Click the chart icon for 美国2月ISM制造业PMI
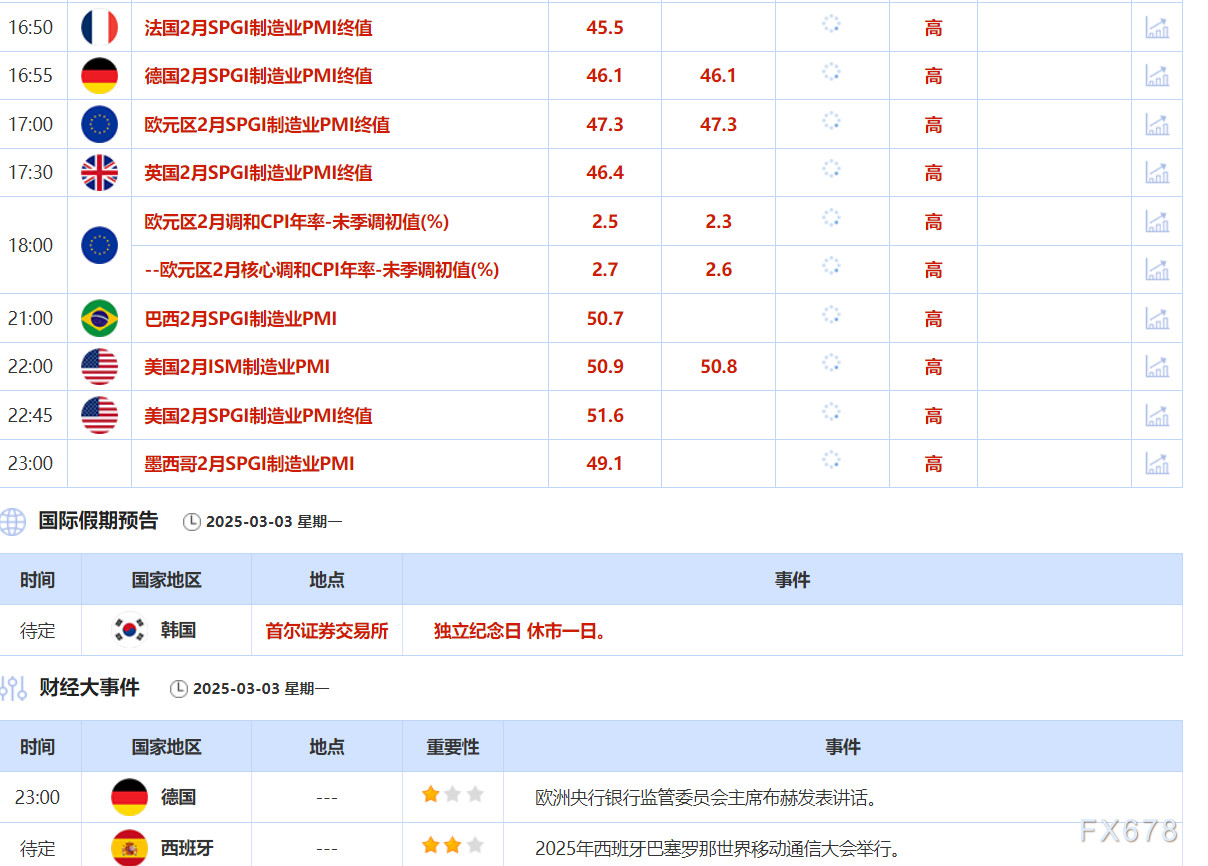The image size is (1208, 866). click(x=1157, y=366)
